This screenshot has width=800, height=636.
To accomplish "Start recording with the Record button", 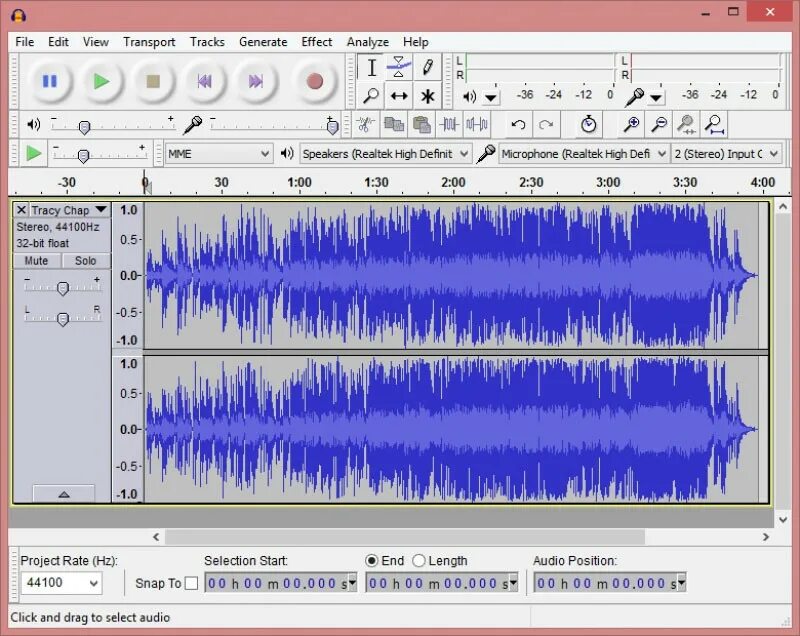I will pyautogui.click(x=314, y=81).
